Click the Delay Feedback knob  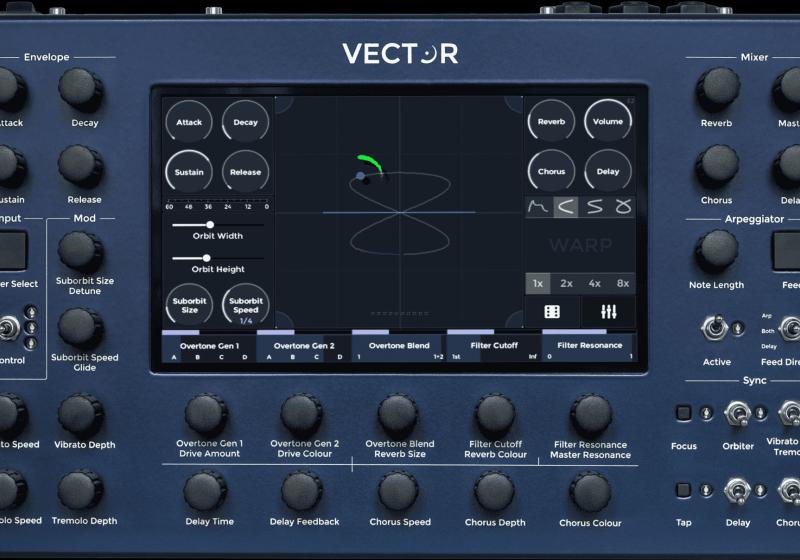302,492
